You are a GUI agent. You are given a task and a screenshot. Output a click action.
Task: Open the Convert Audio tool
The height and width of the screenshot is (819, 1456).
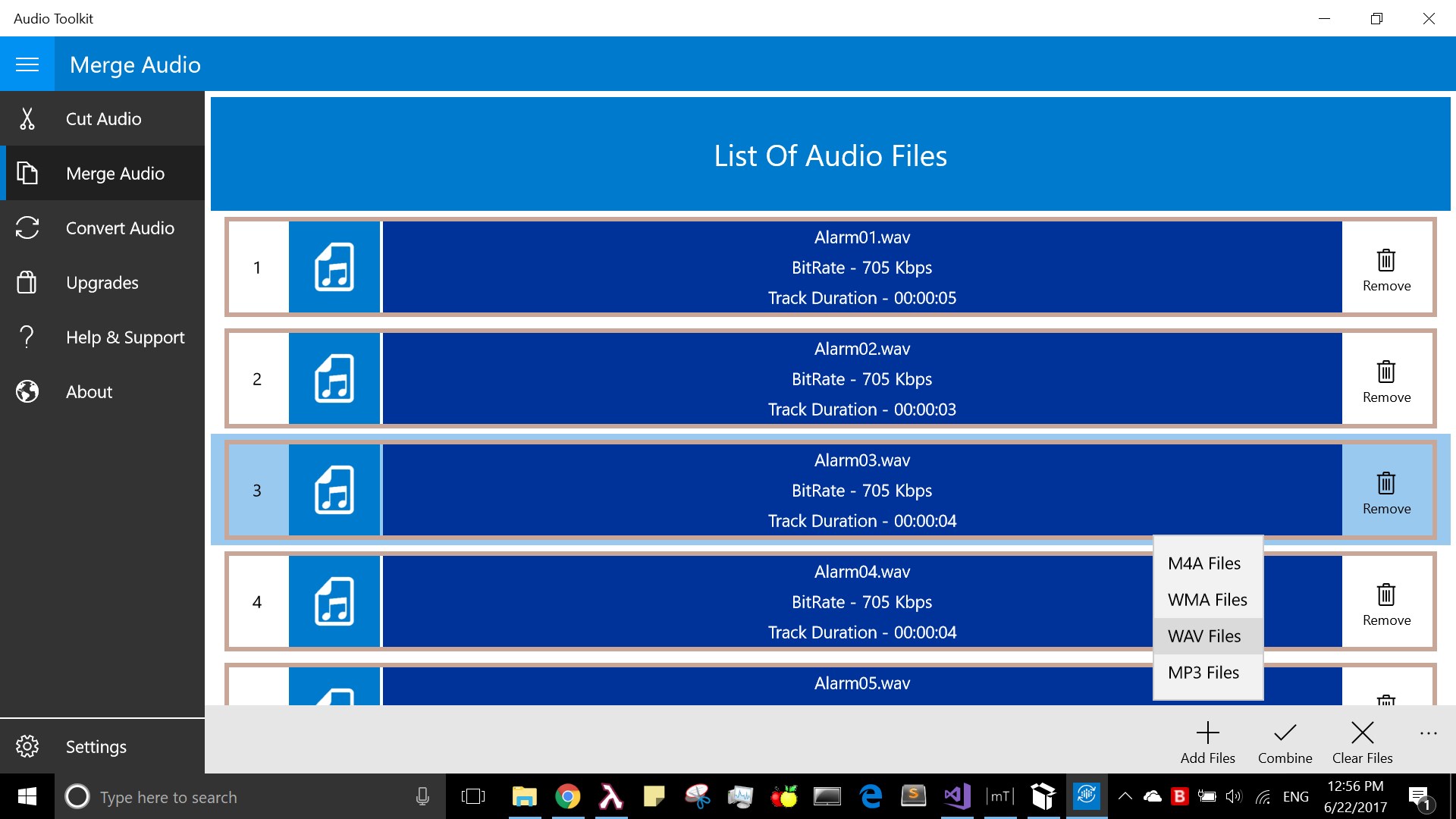tap(120, 227)
